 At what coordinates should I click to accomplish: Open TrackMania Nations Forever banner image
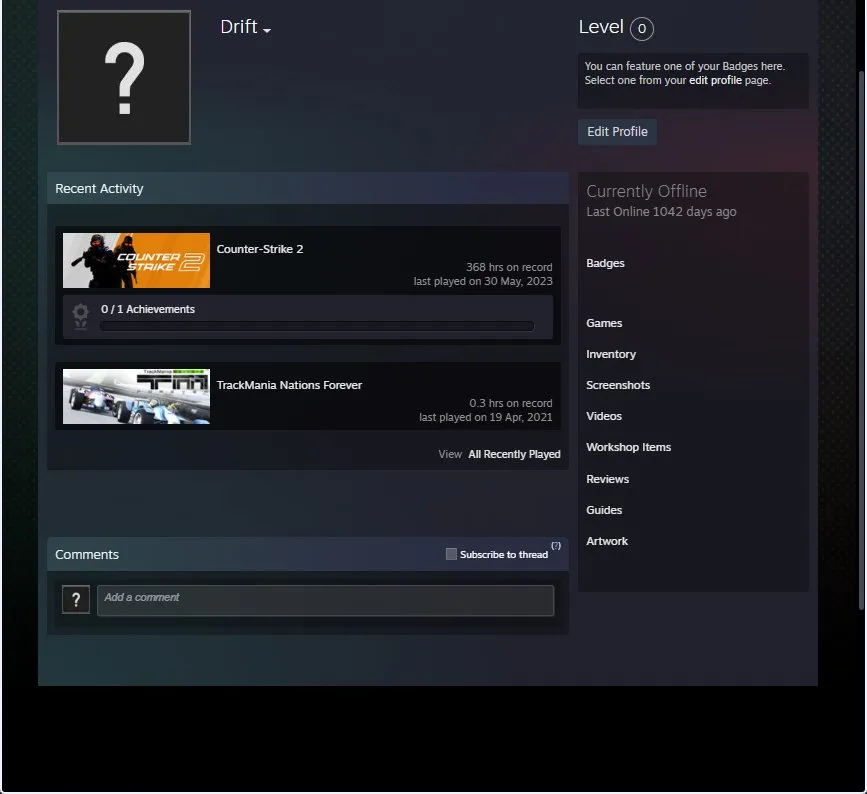[x=136, y=396]
